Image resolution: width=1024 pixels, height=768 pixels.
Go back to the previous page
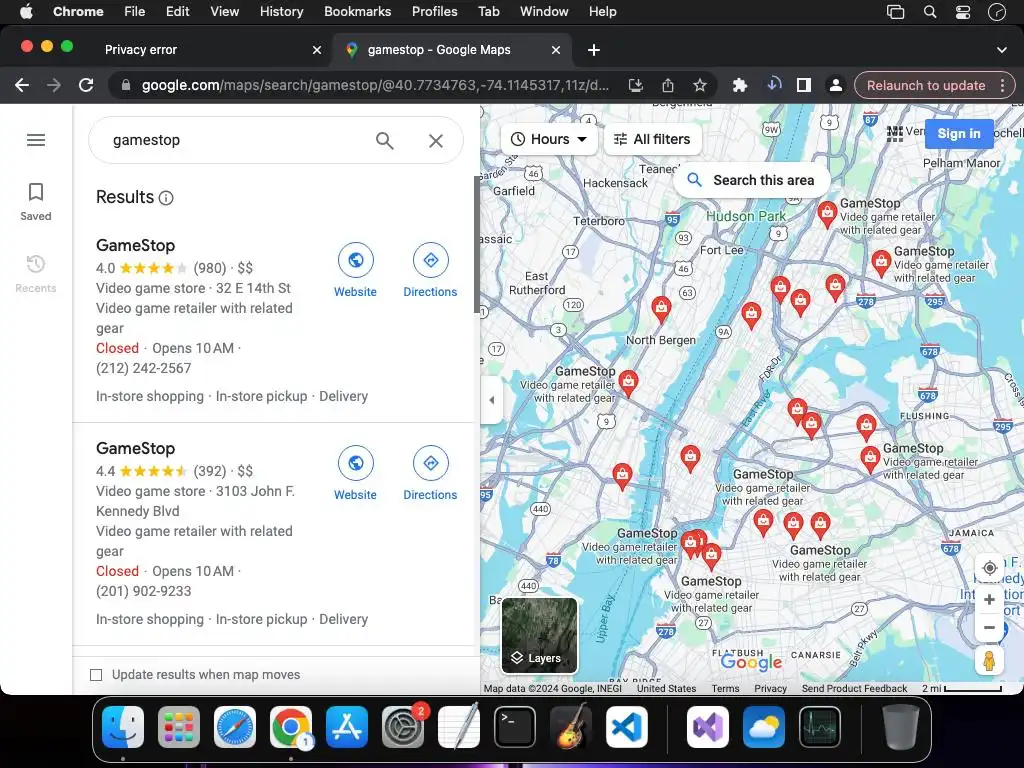point(22,86)
